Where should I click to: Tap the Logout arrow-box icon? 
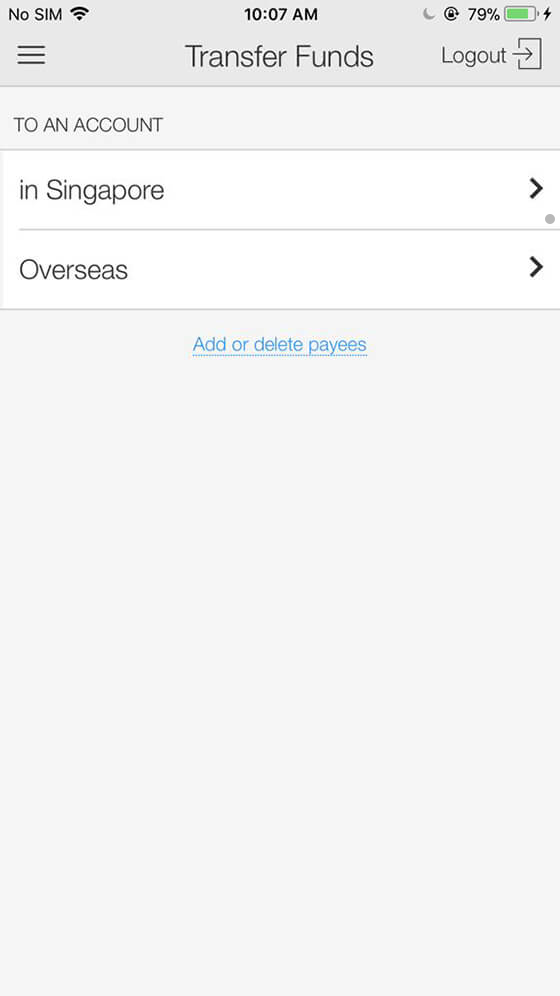coord(528,54)
